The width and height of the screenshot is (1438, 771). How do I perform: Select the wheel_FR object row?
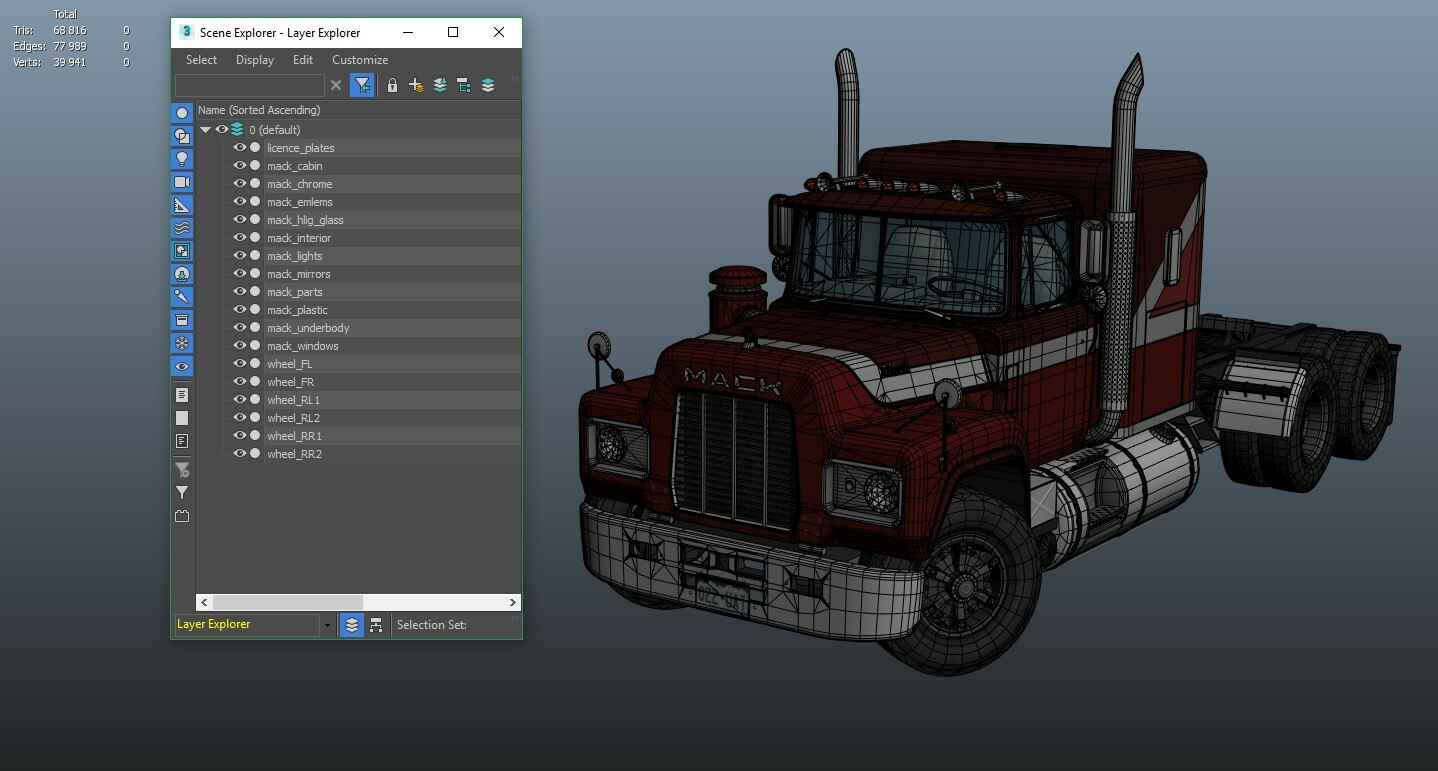(x=358, y=382)
